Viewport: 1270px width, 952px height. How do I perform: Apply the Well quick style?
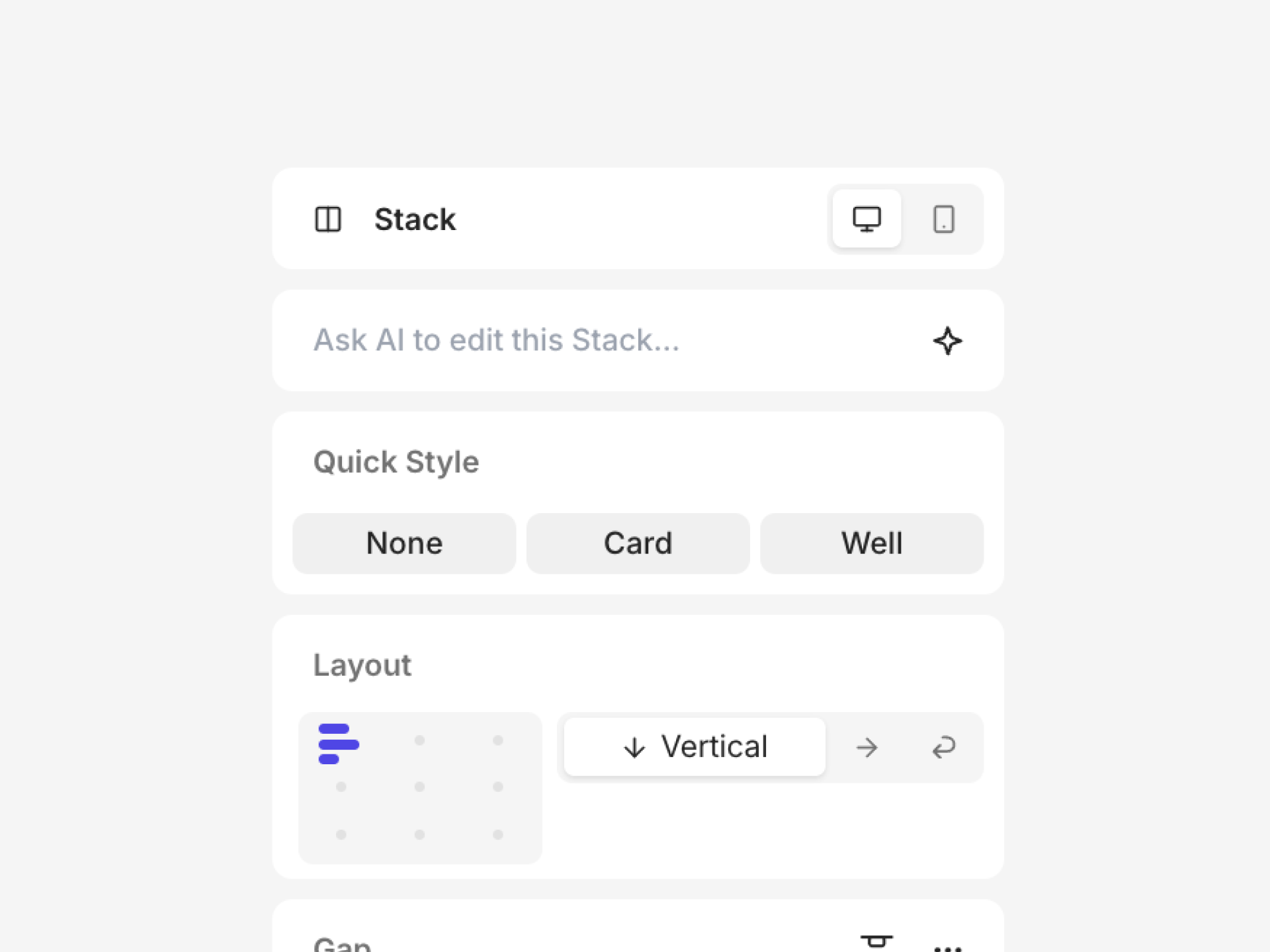[x=871, y=543]
